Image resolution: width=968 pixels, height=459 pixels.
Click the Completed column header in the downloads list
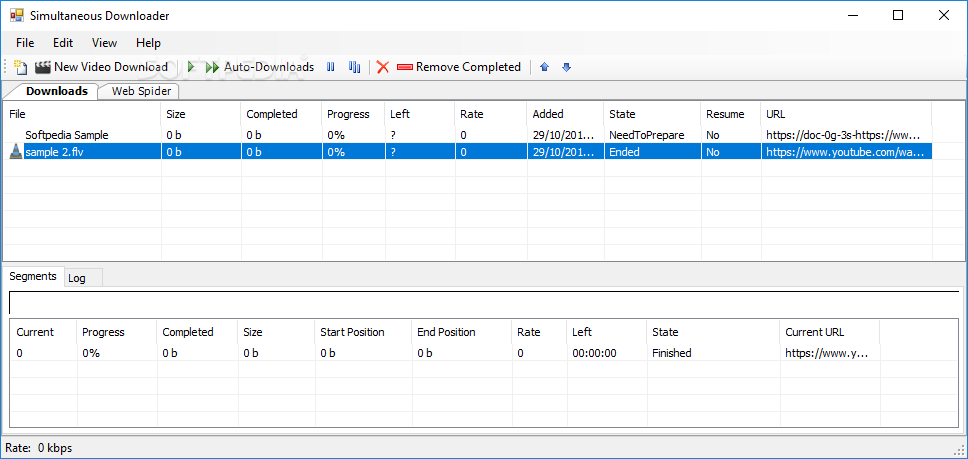click(282, 114)
